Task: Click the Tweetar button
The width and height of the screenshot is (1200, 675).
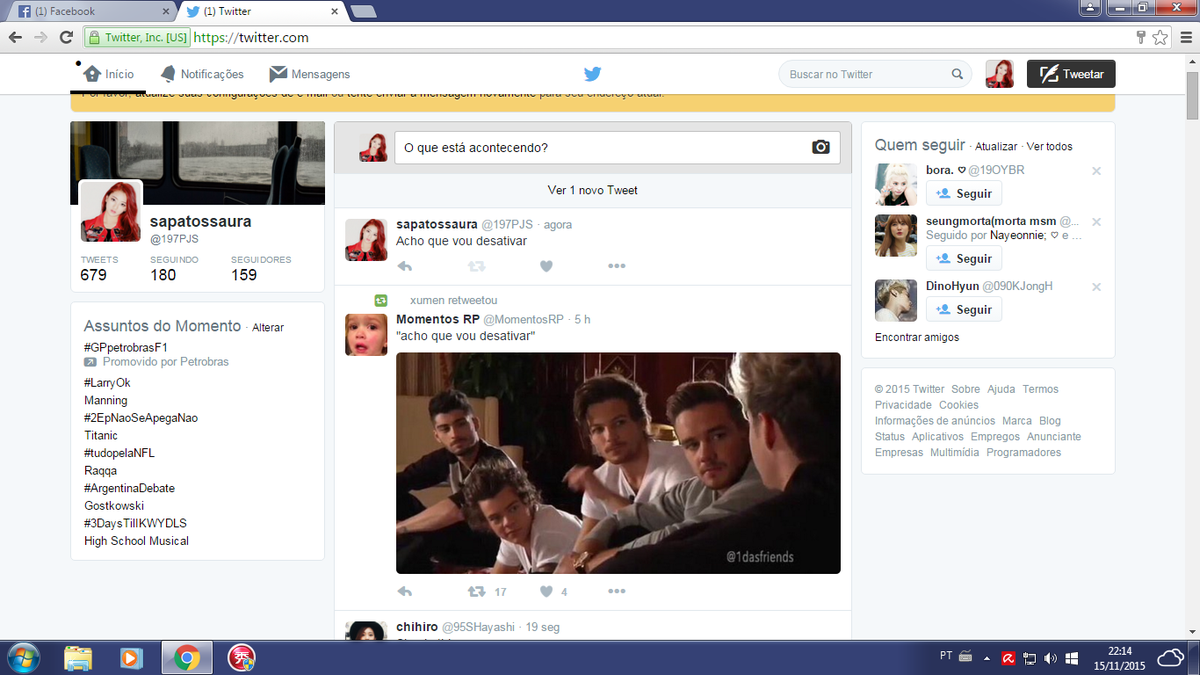Action: pos(1071,74)
